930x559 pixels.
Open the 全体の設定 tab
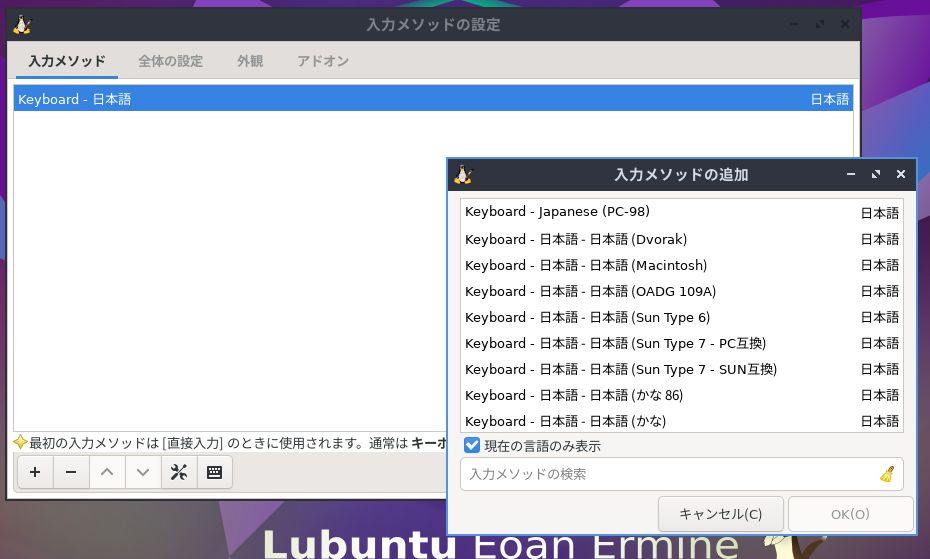click(171, 61)
